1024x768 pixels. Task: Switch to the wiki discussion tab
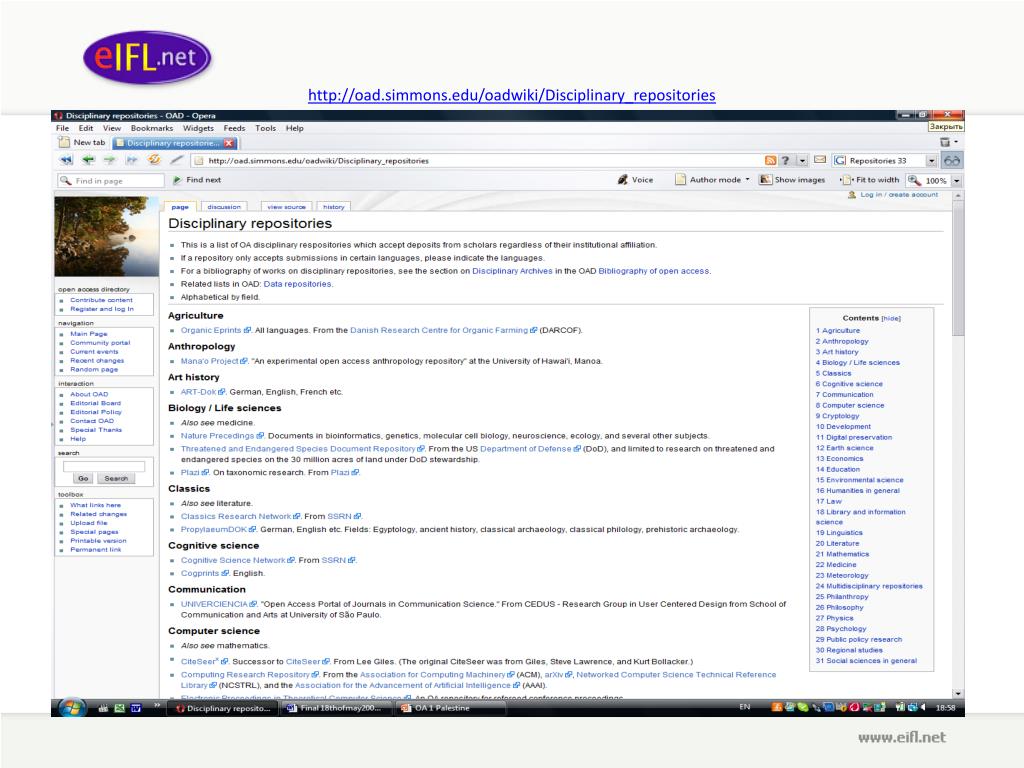point(224,206)
